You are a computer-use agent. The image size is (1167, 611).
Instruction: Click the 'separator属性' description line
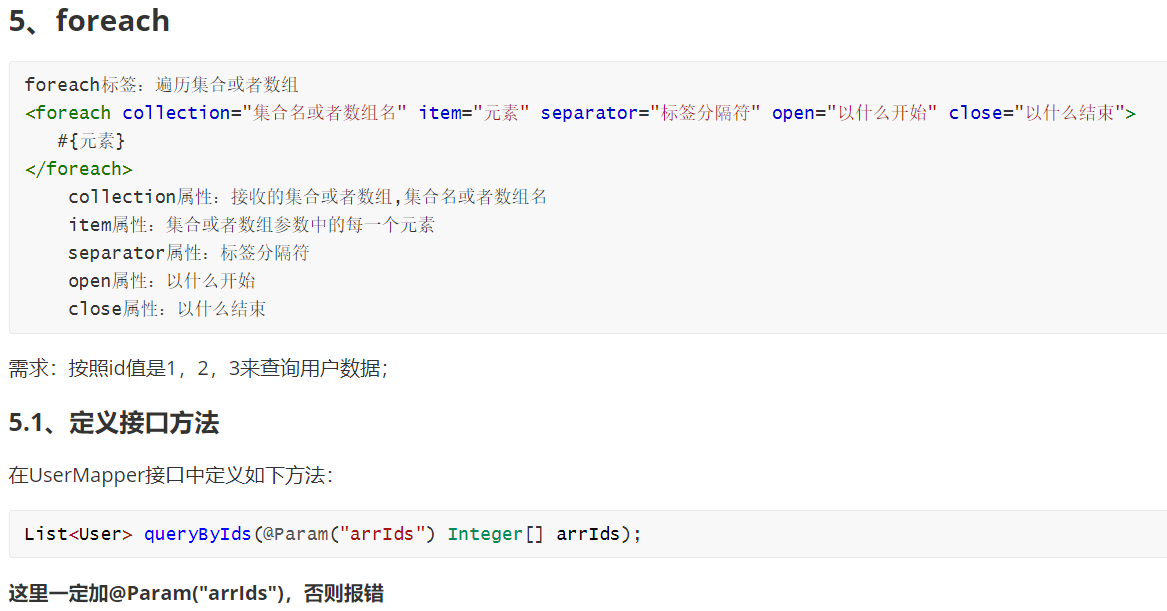tap(189, 253)
